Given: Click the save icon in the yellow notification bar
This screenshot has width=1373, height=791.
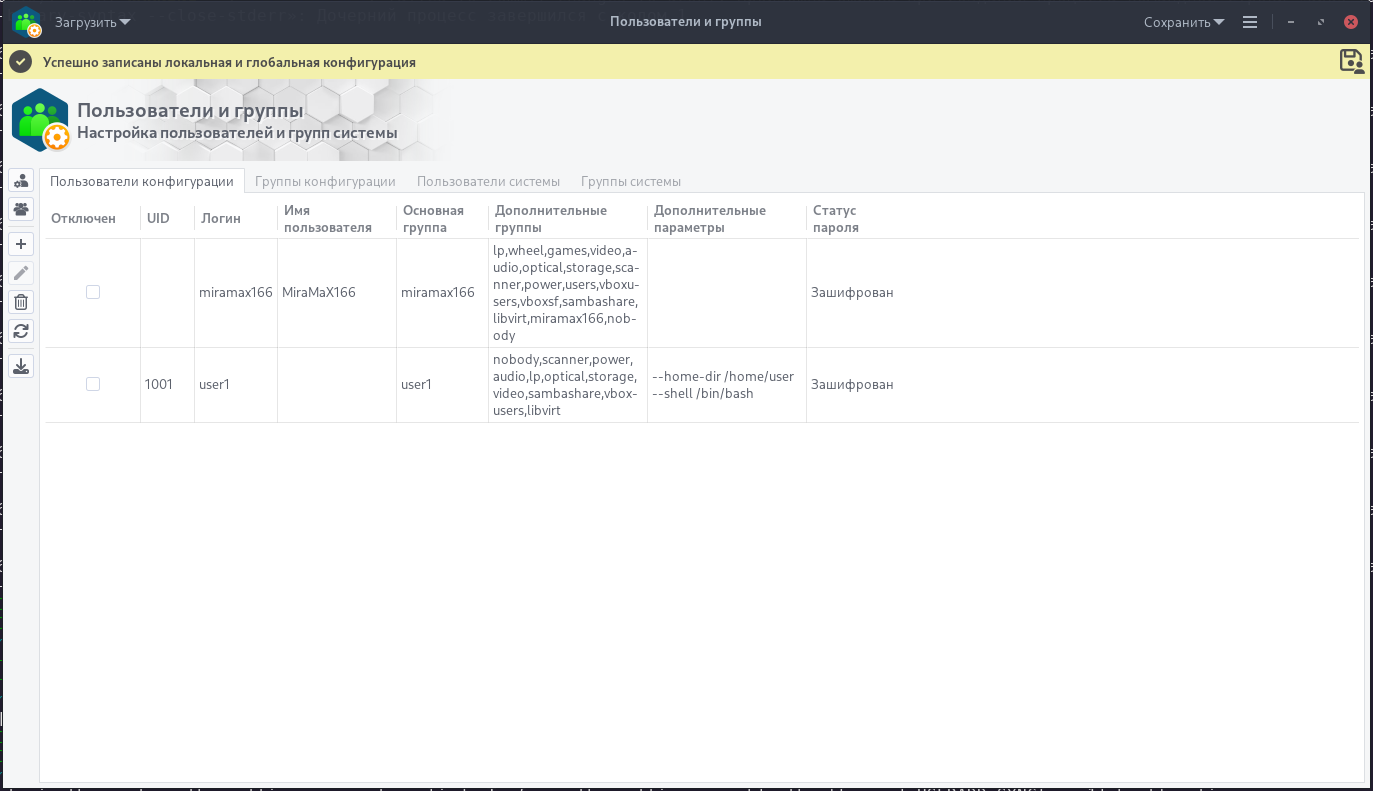Looking at the screenshot, I should tap(1351, 61).
